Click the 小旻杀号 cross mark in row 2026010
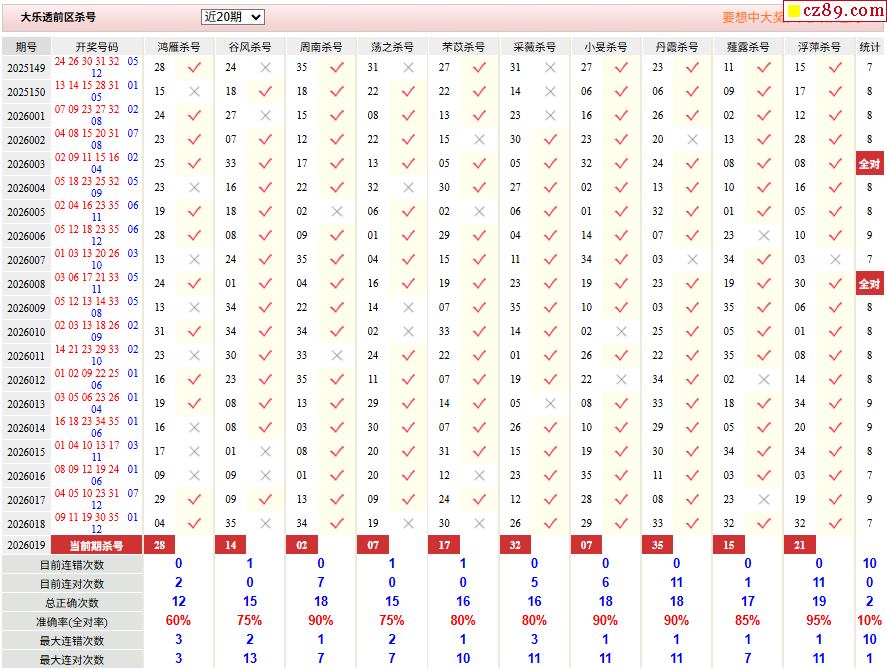887x670 pixels. pos(621,332)
